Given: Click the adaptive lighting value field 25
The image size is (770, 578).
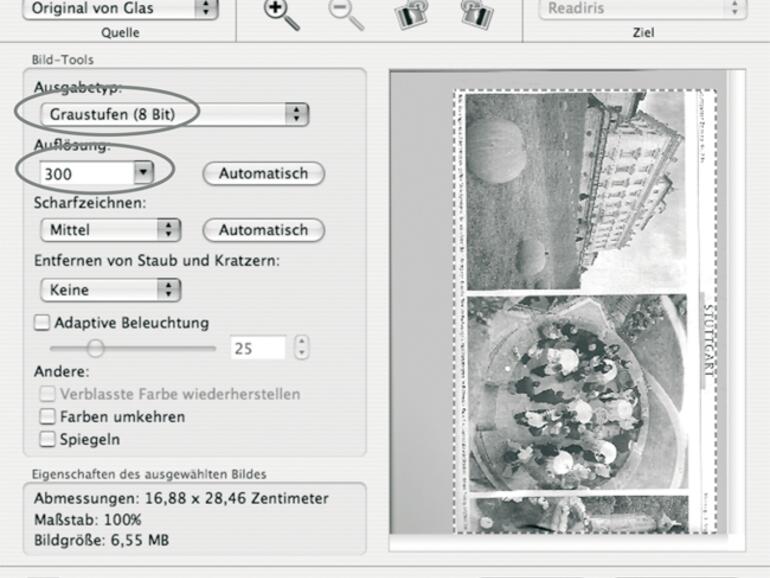Looking at the screenshot, I should click(x=258, y=348).
